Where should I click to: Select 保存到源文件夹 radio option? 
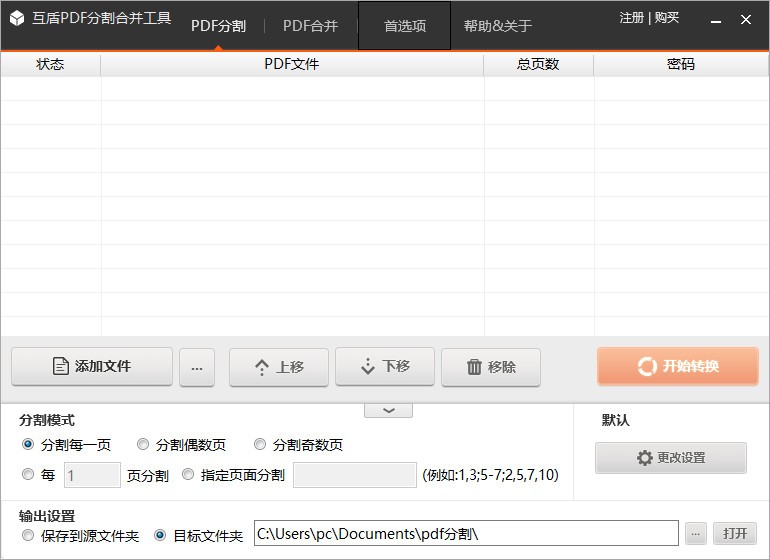click(28, 535)
